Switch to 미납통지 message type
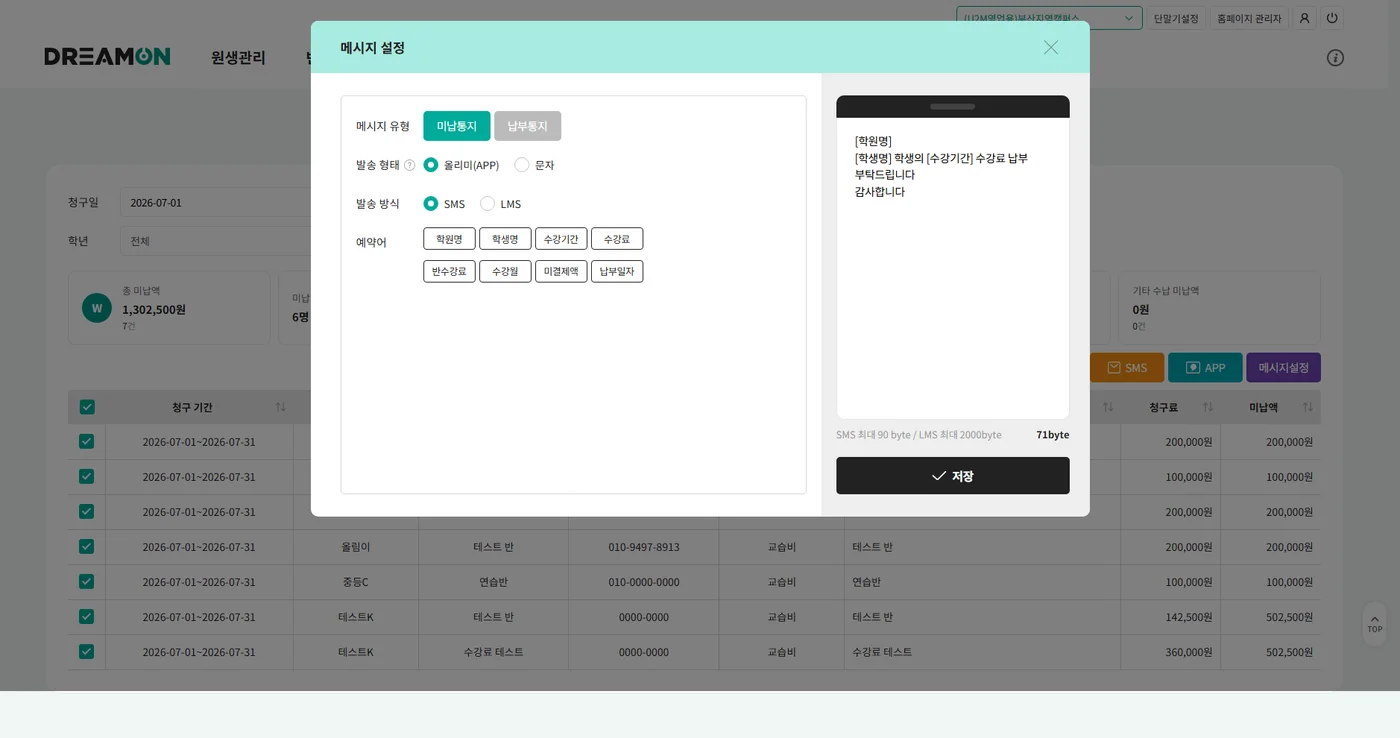1400x738 pixels. pos(457,126)
